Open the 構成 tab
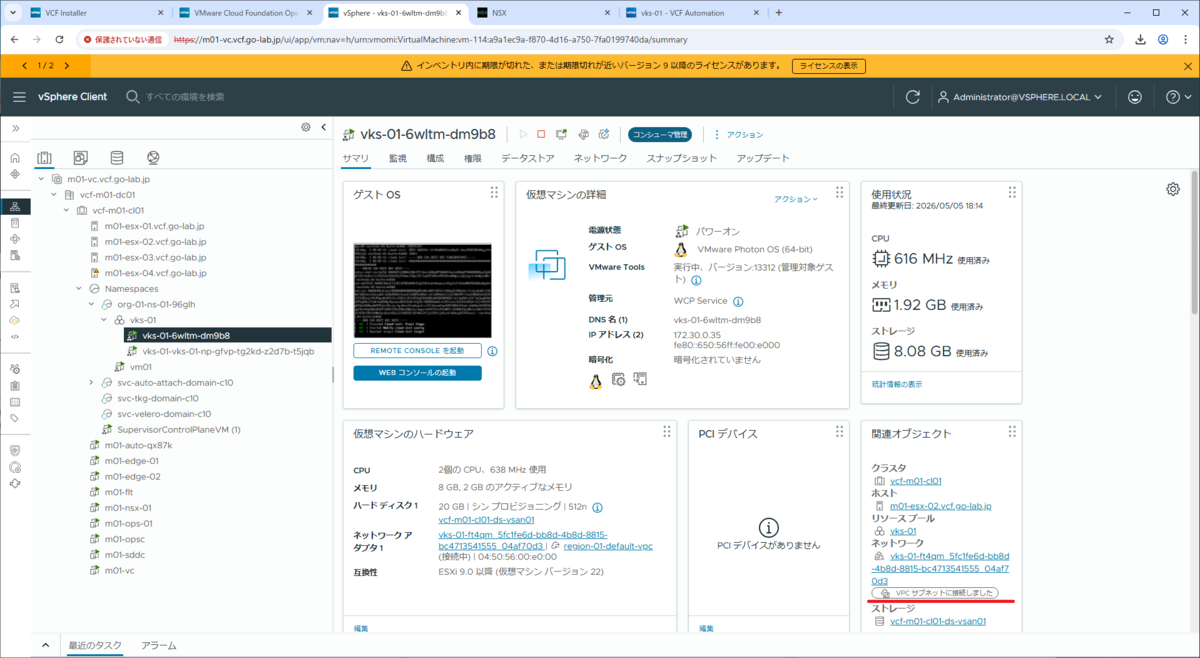1200x658 pixels. coord(435,158)
